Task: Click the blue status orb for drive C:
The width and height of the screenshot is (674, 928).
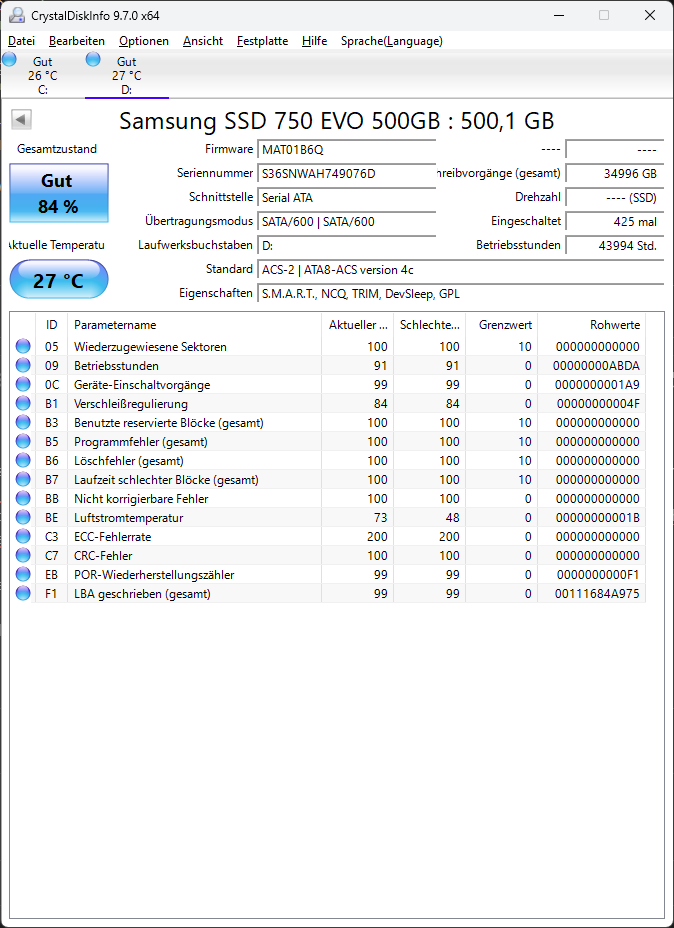Action: coord(9,59)
